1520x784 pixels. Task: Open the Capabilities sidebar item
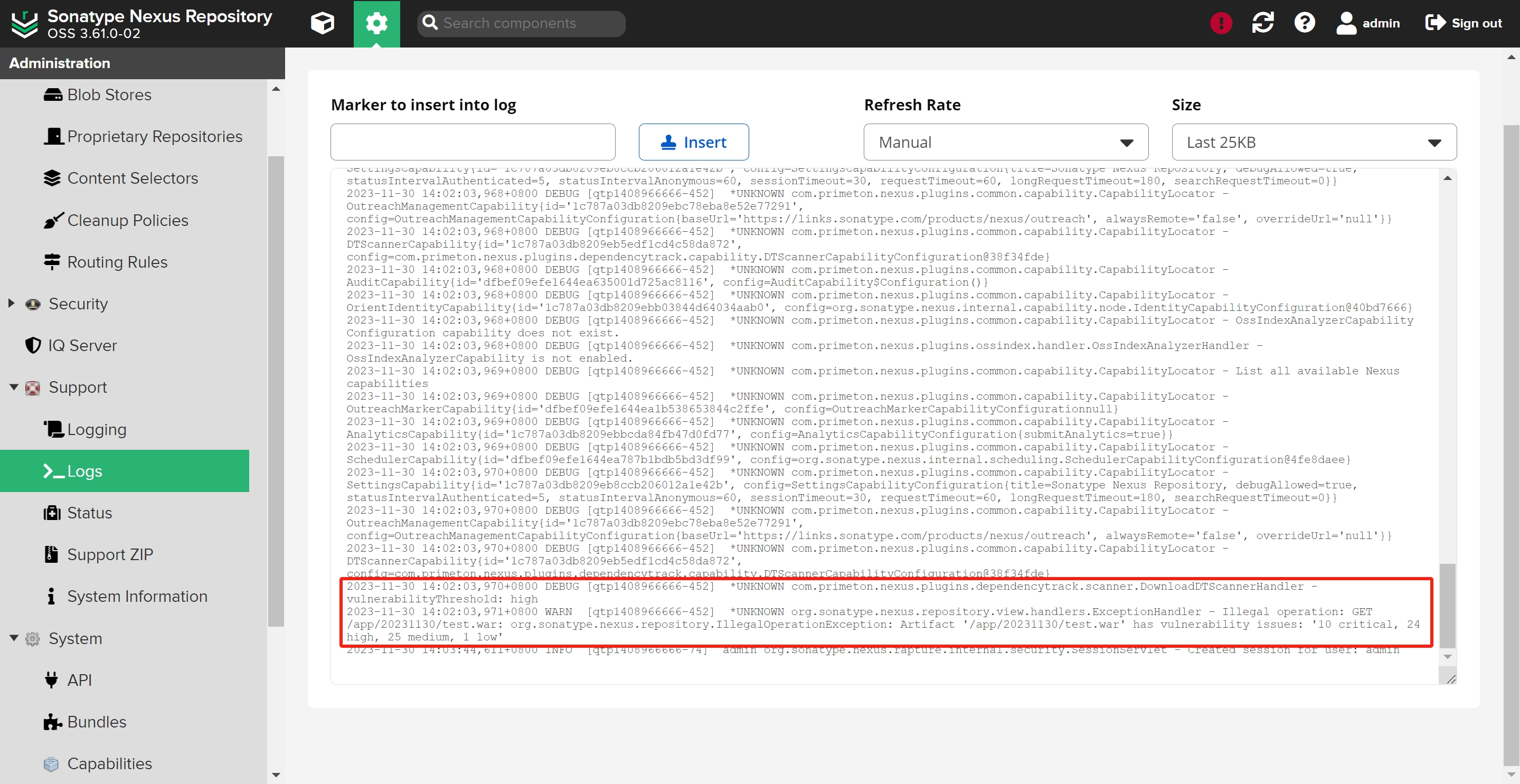point(109,763)
